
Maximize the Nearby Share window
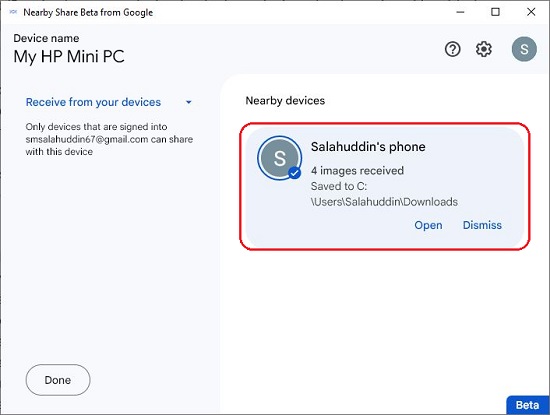pos(495,12)
